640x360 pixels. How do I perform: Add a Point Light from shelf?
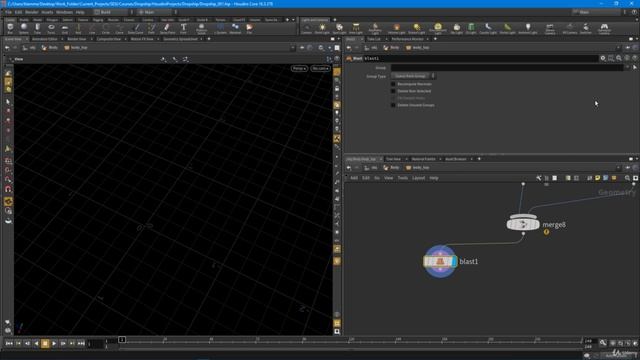(322, 29)
